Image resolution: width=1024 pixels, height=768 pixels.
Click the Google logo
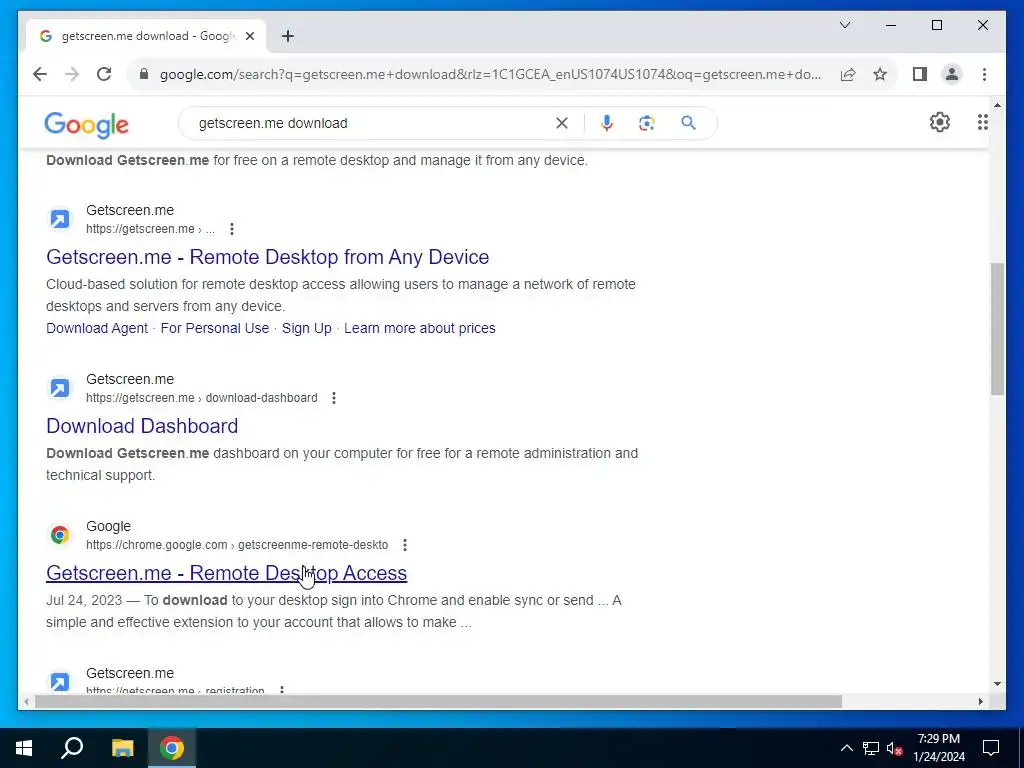click(86, 124)
